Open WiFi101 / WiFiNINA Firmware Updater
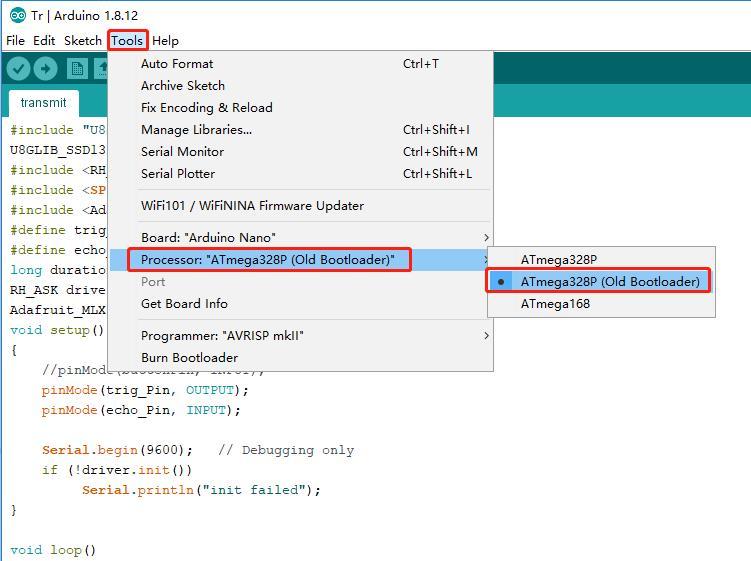The image size is (751, 561). (301, 206)
